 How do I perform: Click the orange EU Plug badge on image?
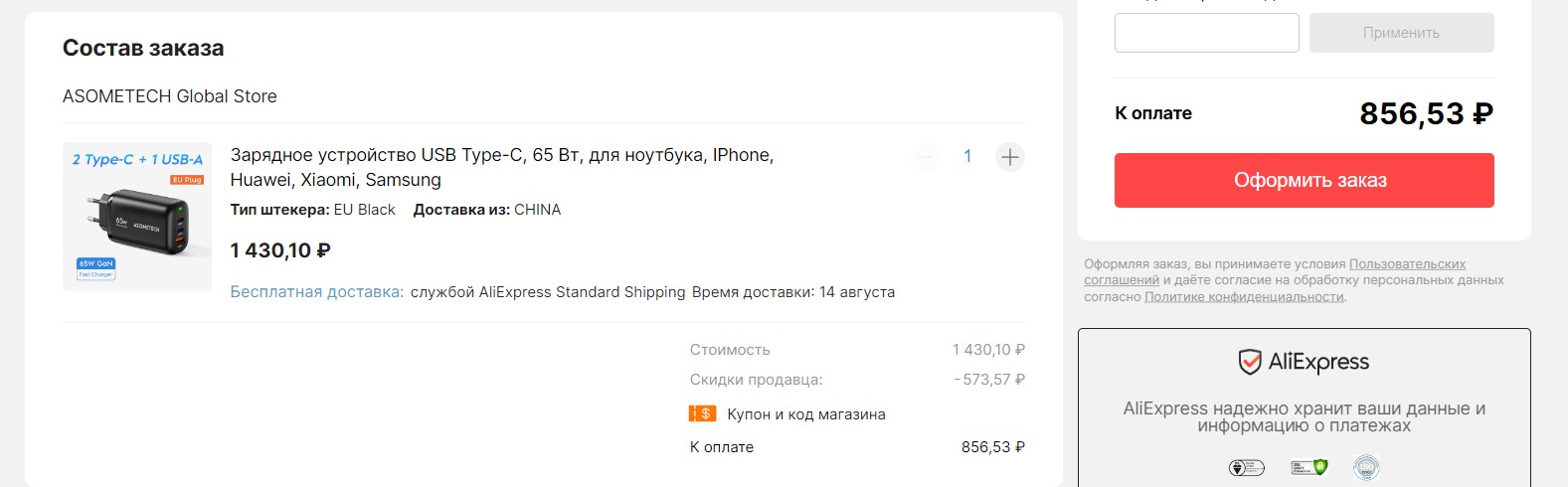(186, 180)
